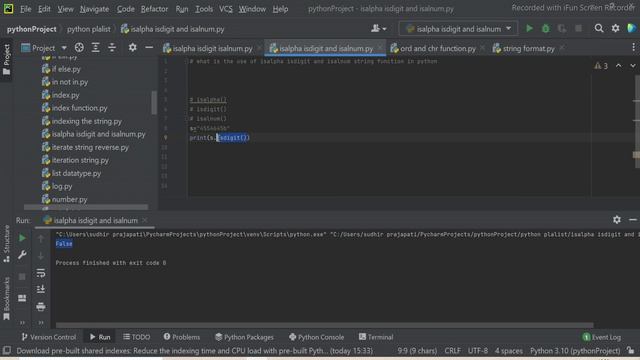The image size is (640, 360).
Task: Toggle soft-wrap in Run console
Action: coord(41,273)
